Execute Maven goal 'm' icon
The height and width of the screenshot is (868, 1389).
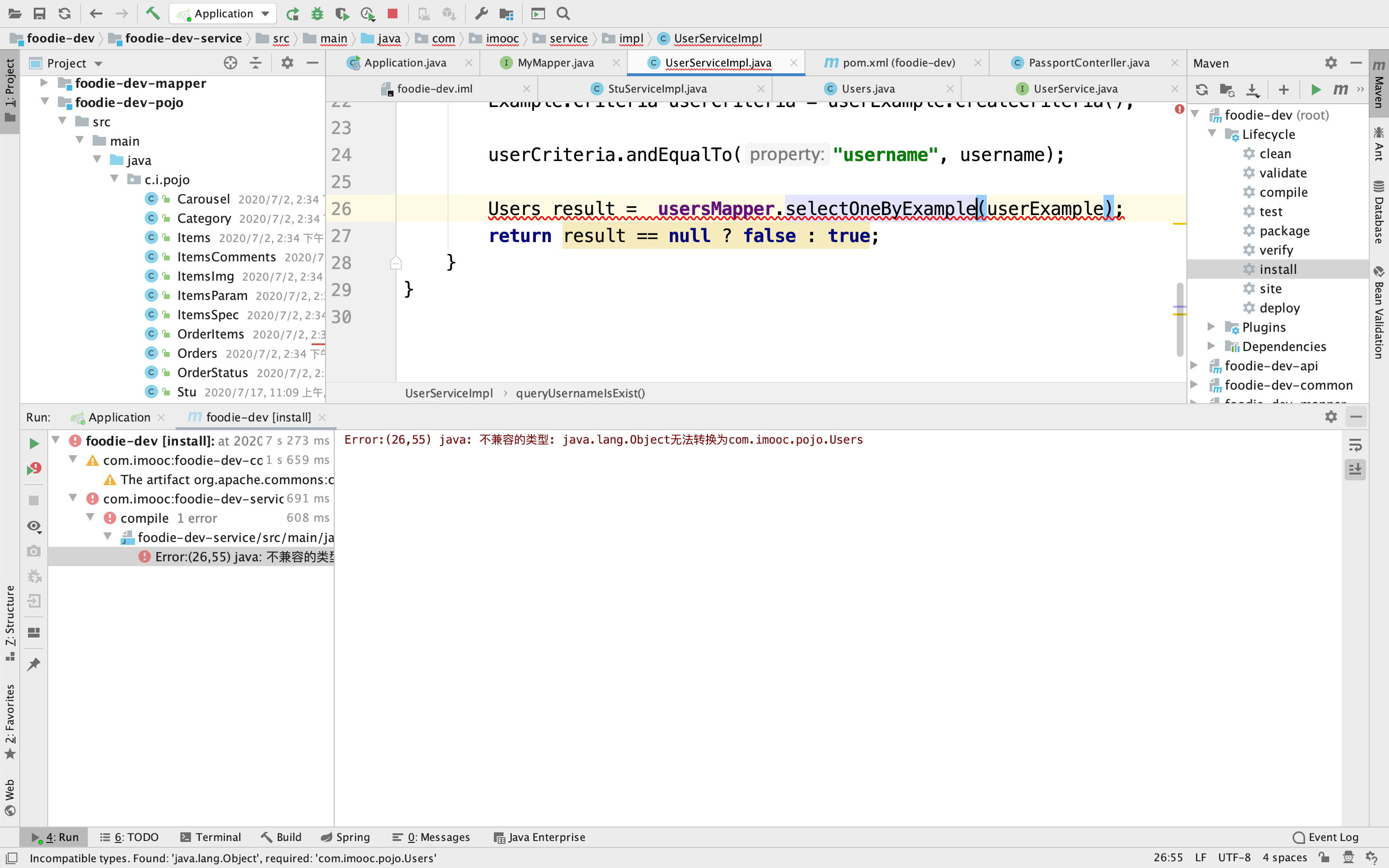[x=1340, y=90]
